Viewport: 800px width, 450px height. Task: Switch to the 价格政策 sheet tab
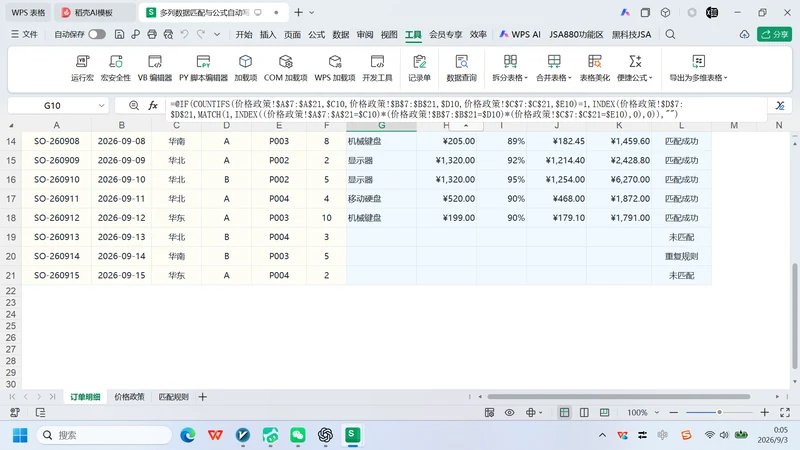(x=129, y=396)
